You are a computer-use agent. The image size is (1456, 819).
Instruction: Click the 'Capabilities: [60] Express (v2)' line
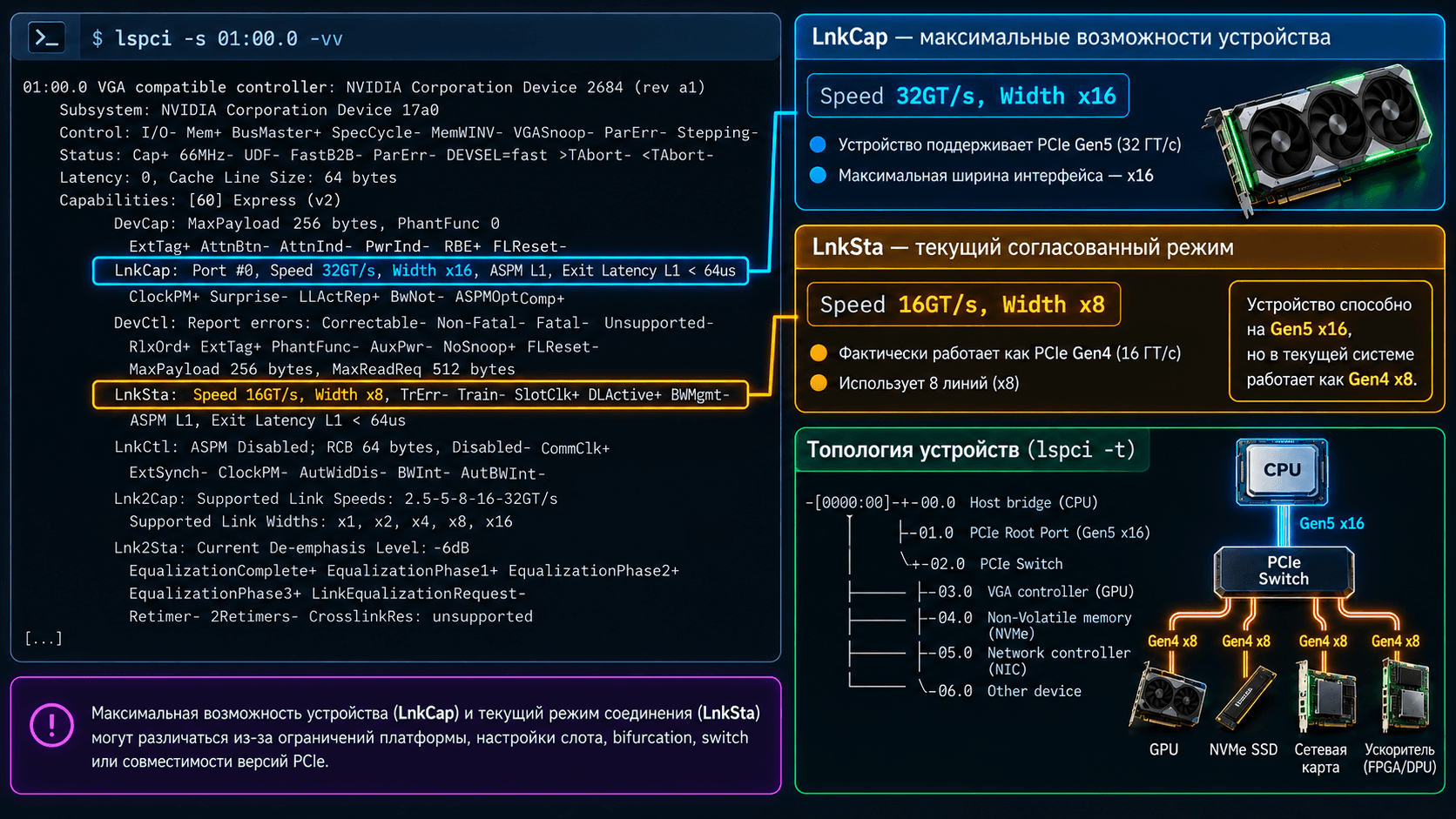(x=200, y=200)
